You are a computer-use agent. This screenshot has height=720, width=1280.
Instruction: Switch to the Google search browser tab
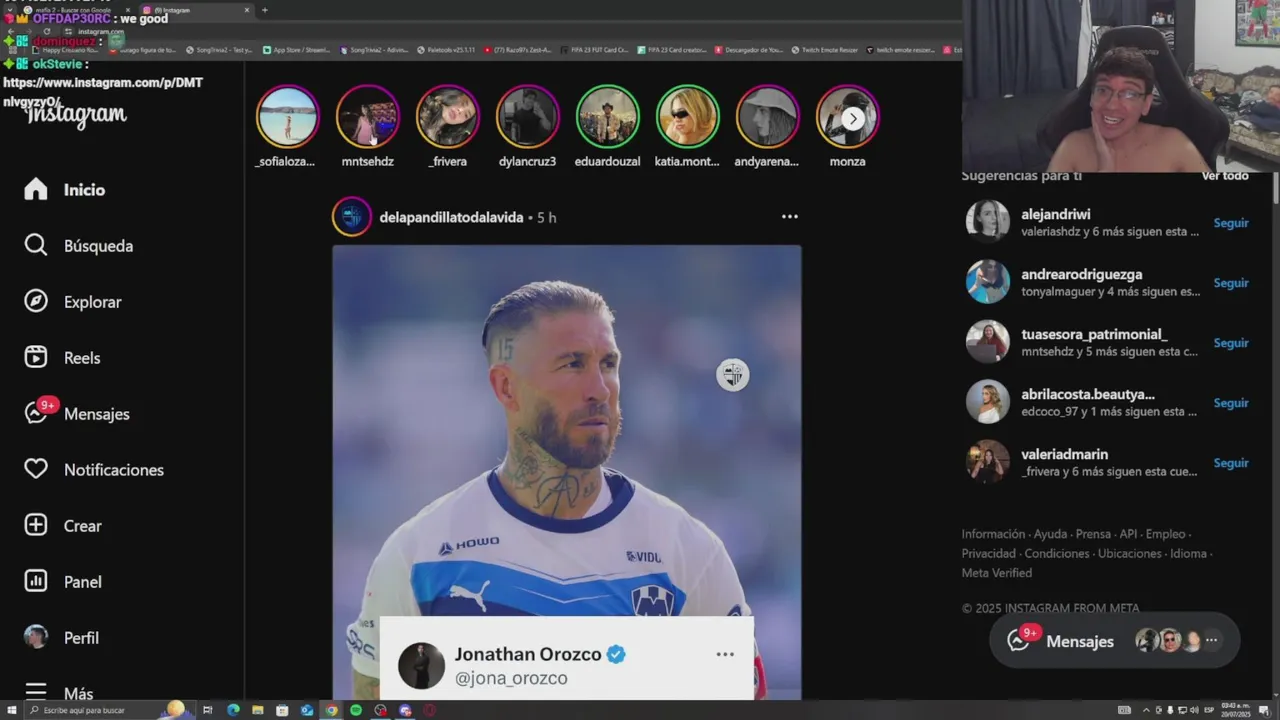(x=75, y=10)
